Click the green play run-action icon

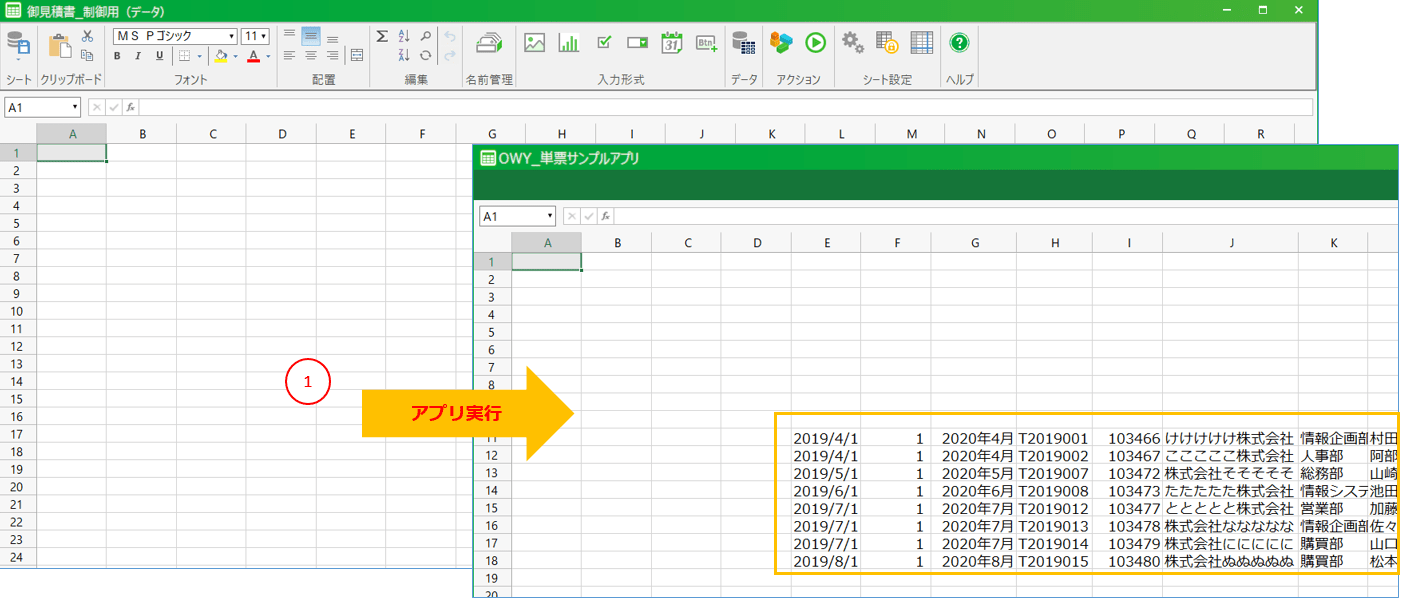815,43
